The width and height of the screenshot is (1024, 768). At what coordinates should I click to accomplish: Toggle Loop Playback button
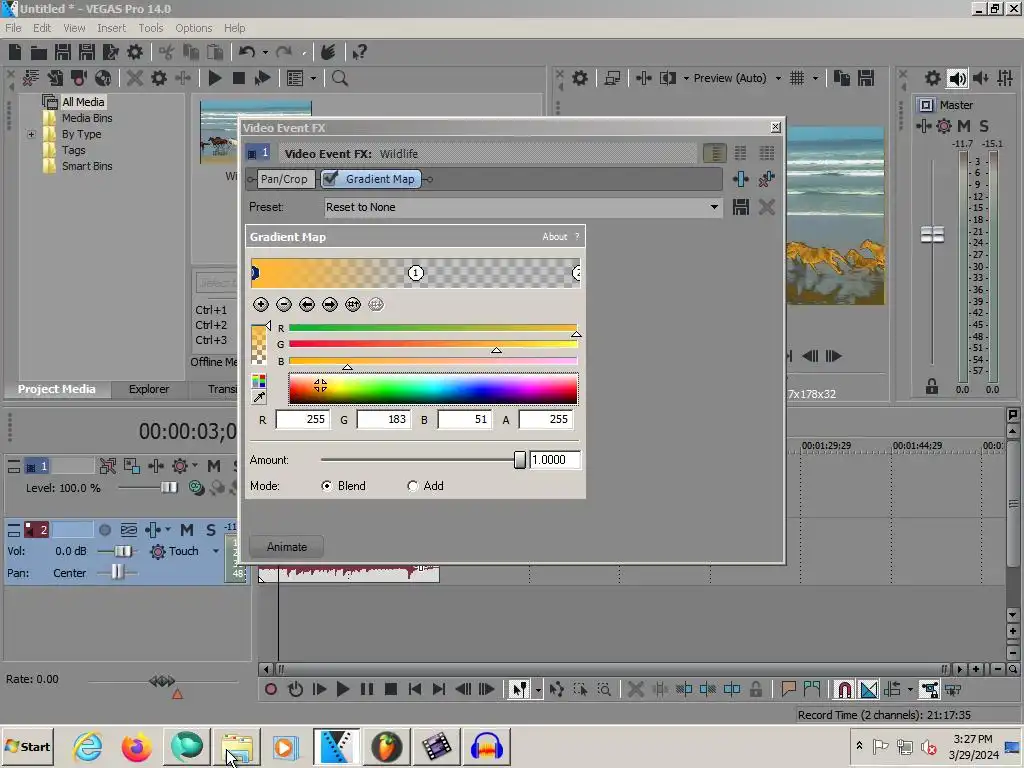tap(295, 689)
